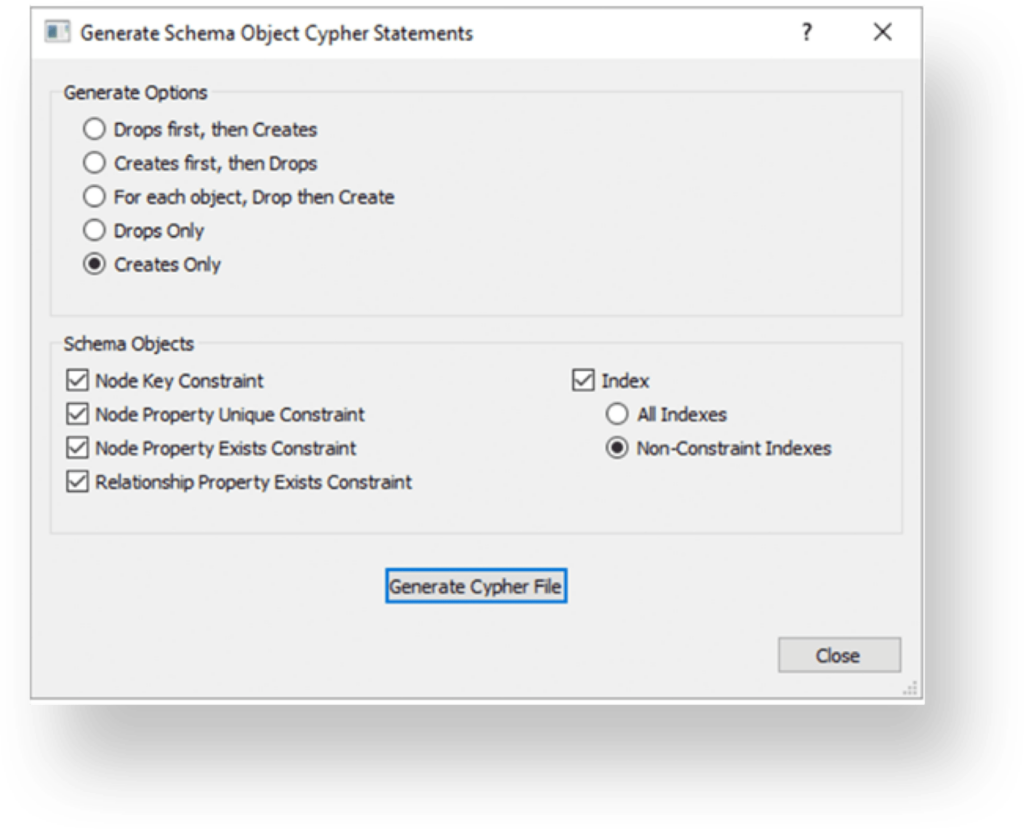This screenshot has height=829, width=1024.
Task: Click the question mark help button
Action: 807,32
